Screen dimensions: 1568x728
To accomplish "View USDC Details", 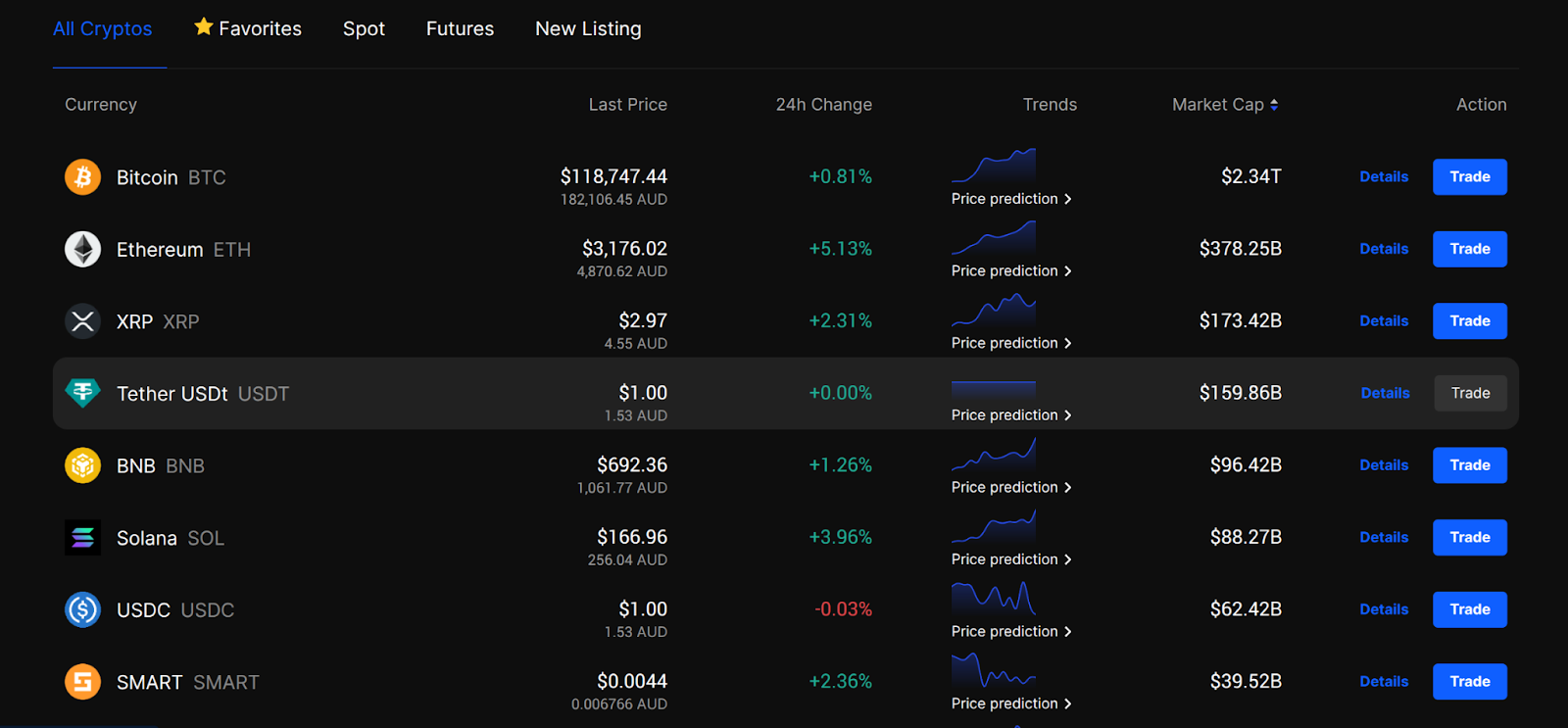I will [x=1384, y=609].
